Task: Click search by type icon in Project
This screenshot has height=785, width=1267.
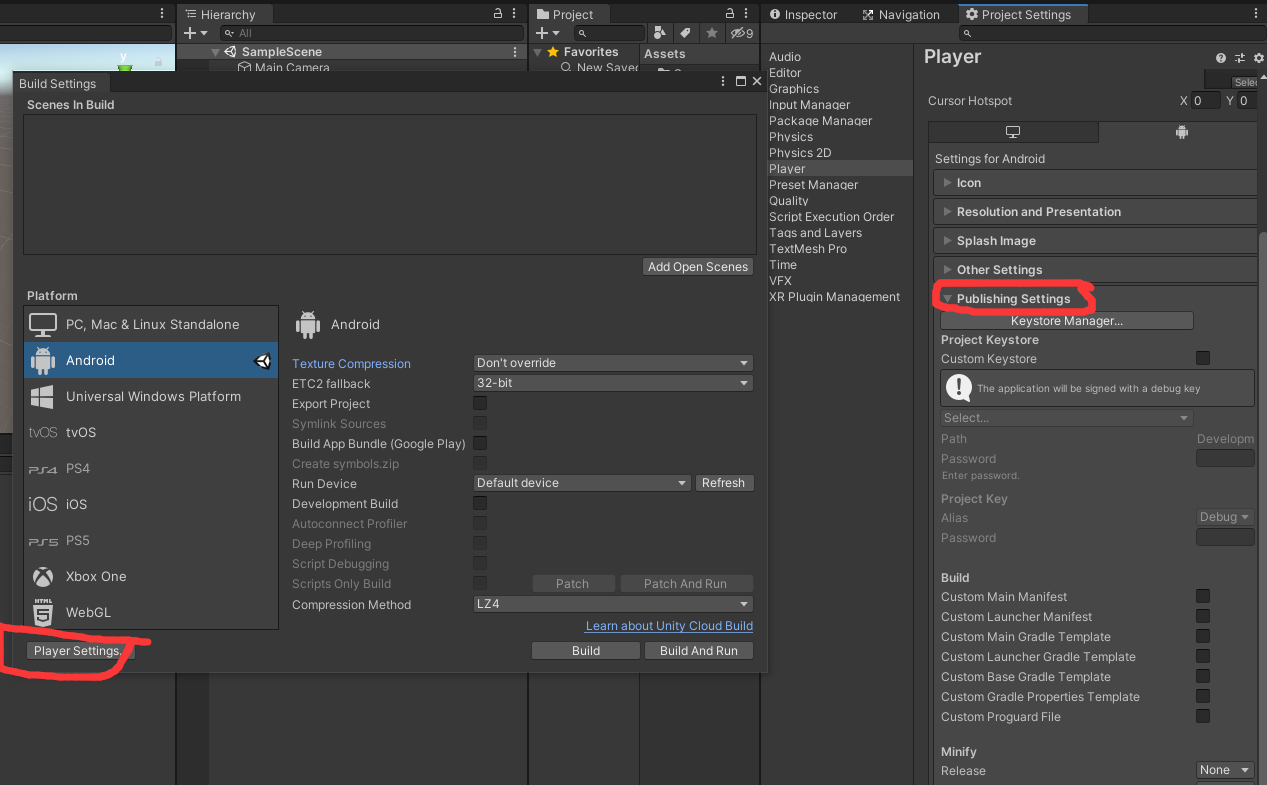Action: click(x=659, y=33)
